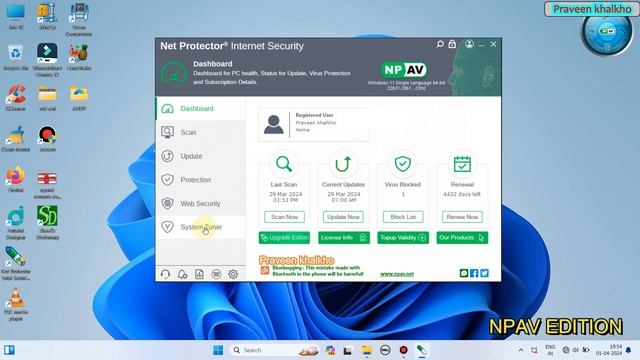
Task: Click the Registered User profile card
Action: click(313, 124)
